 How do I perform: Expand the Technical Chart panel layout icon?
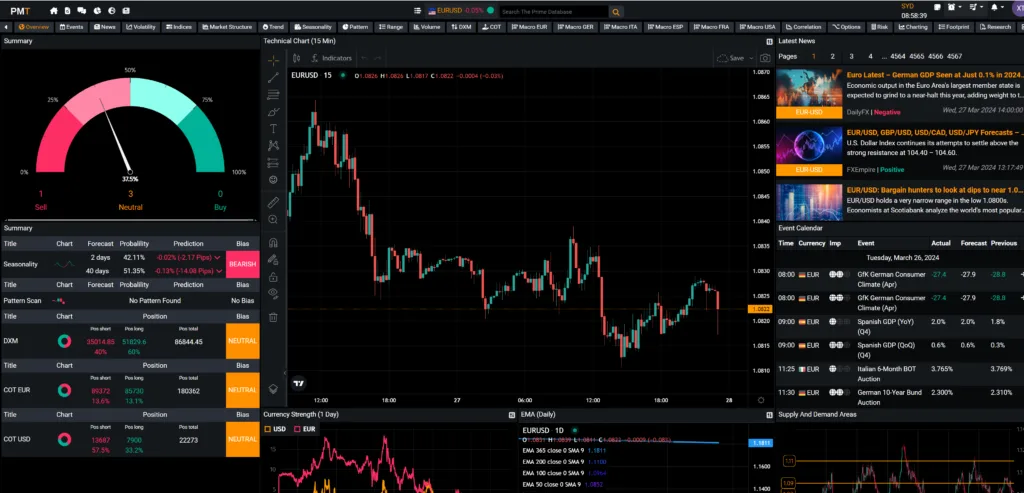coord(769,41)
